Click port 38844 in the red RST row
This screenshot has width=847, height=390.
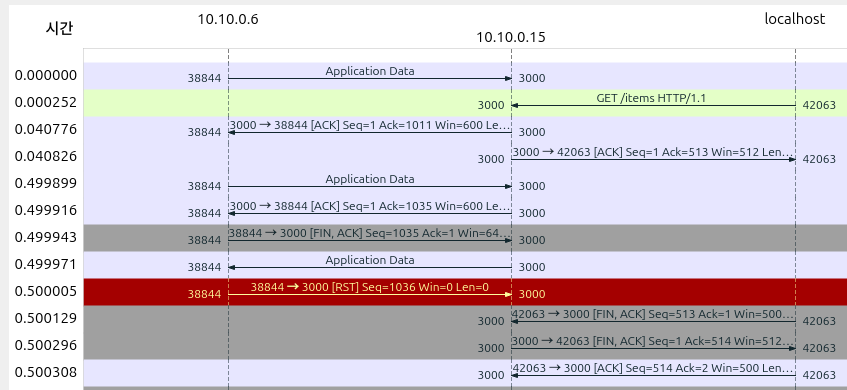[x=204, y=294]
